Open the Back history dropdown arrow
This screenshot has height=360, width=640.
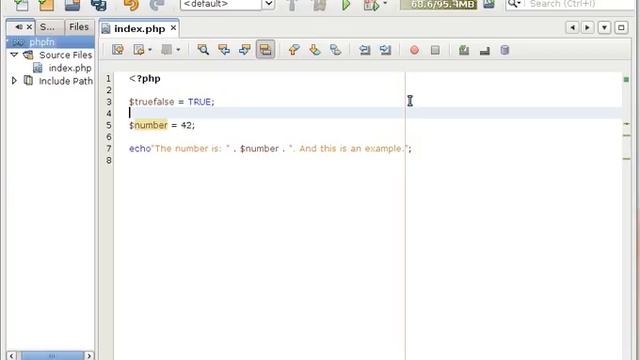click(150, 50)
